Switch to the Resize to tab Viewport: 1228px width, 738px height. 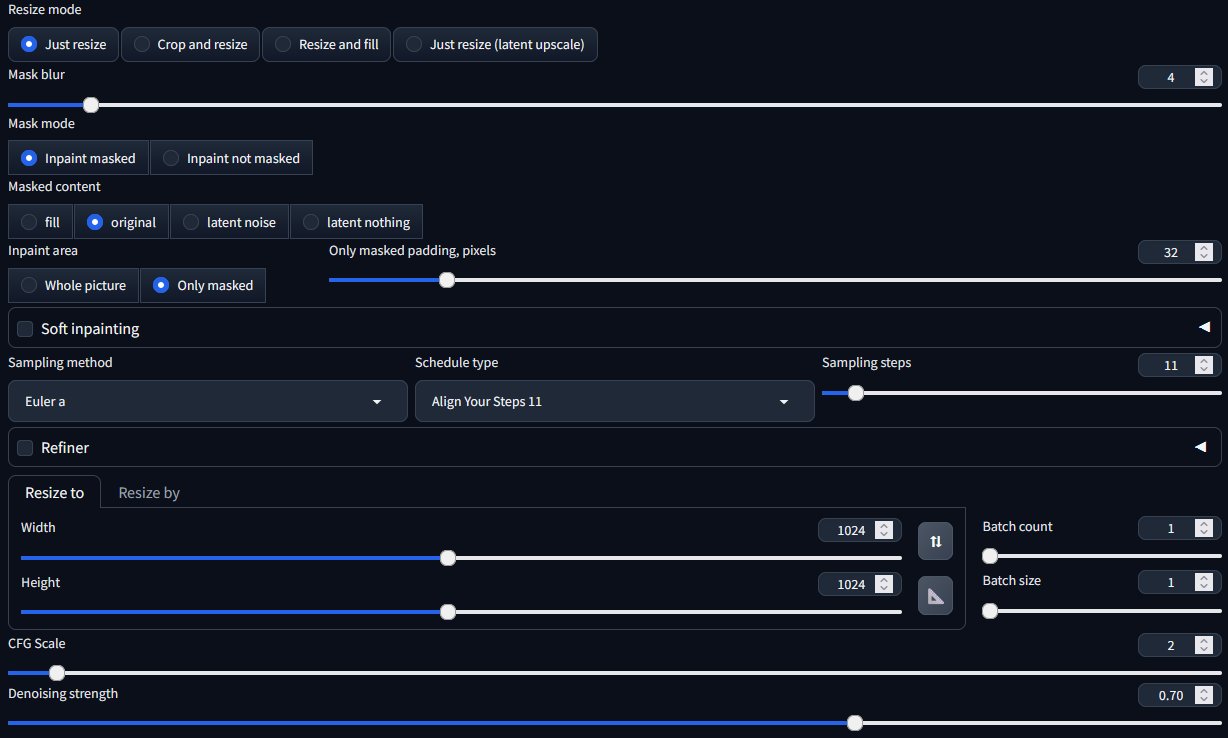pos(54,492)
